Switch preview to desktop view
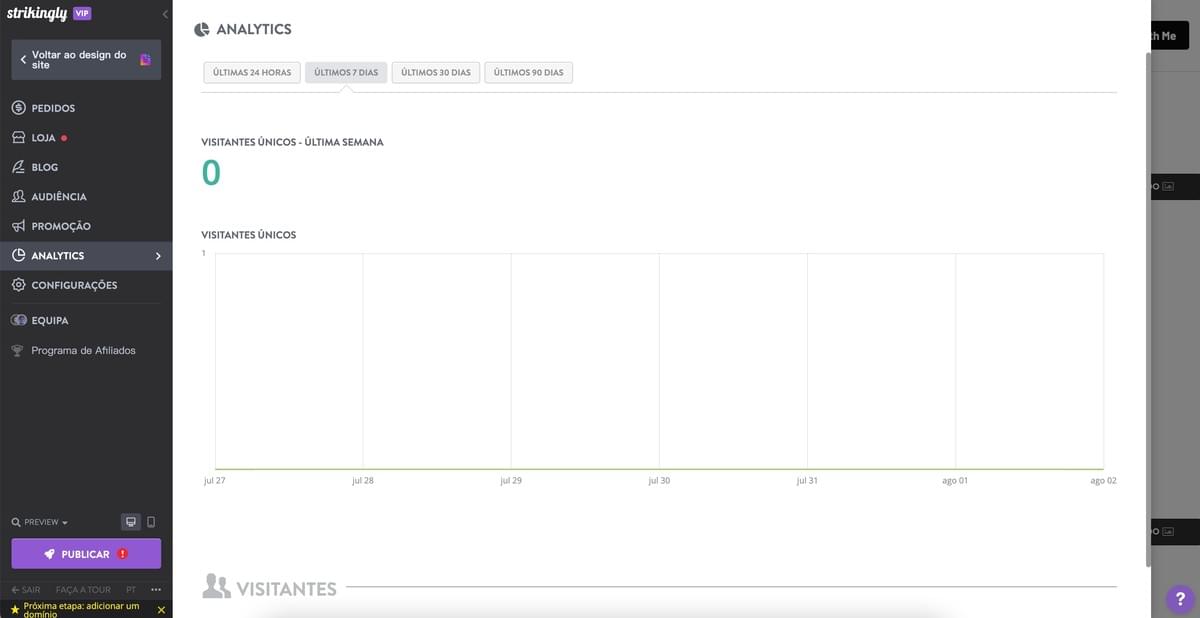 tap(130, 521)
